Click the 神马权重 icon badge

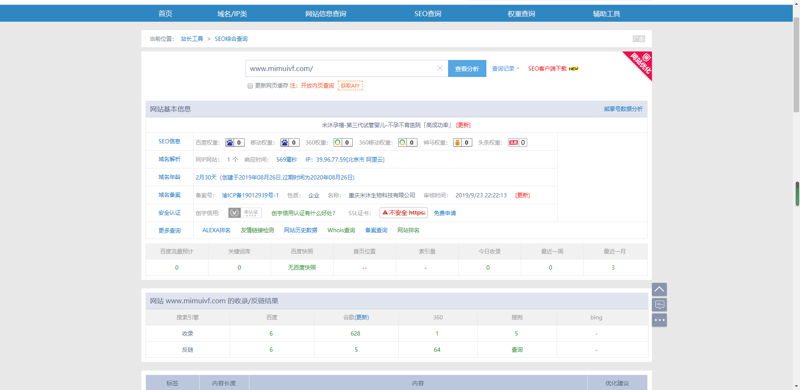pyautogui.click(x=463, y=142)
